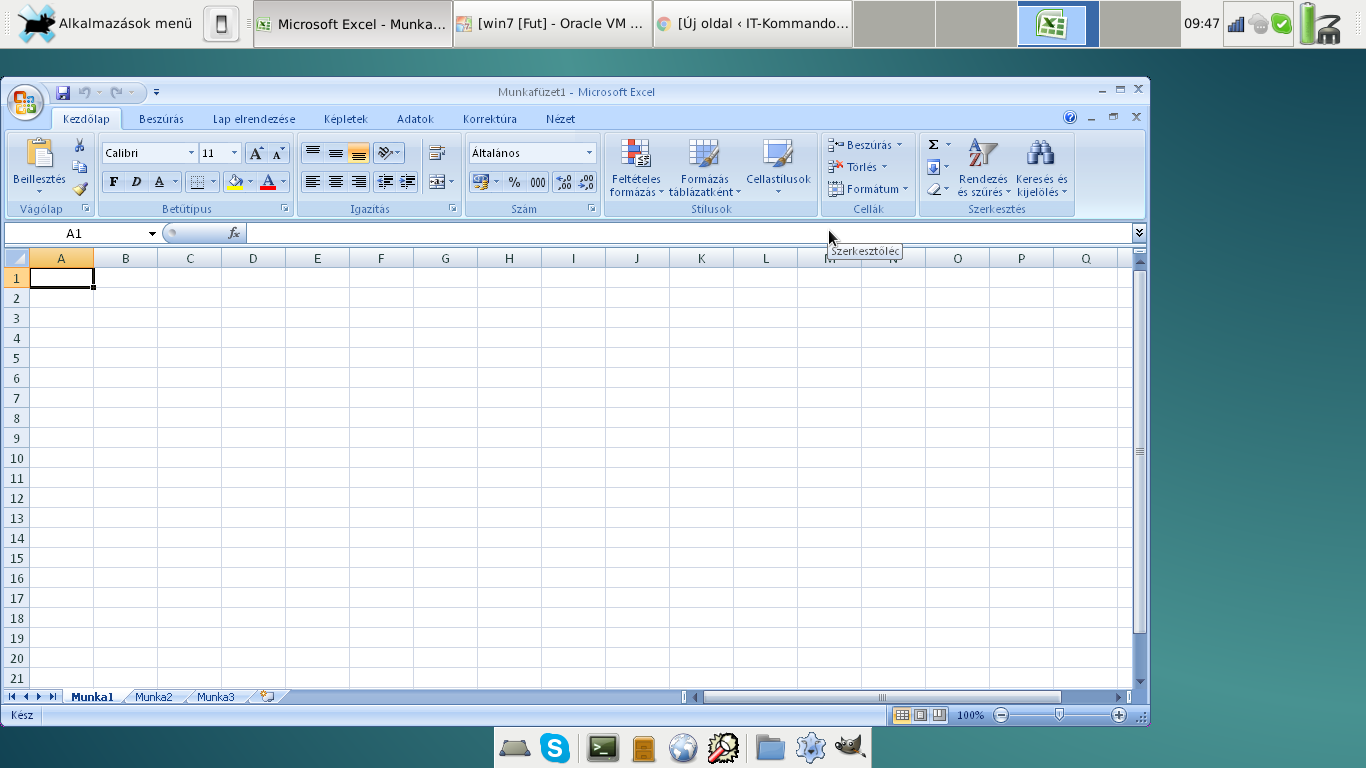Align text to the right

[x=359, y=182]
